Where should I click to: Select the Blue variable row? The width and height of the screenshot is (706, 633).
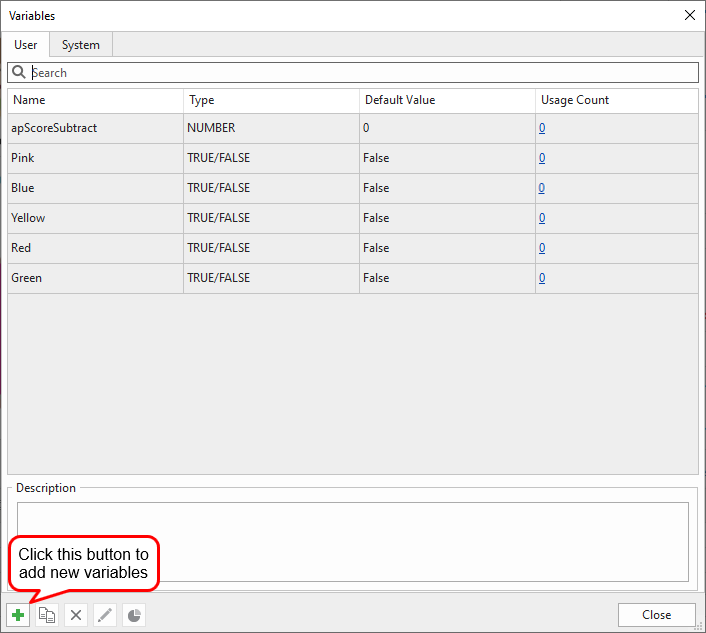coord(95,188)
